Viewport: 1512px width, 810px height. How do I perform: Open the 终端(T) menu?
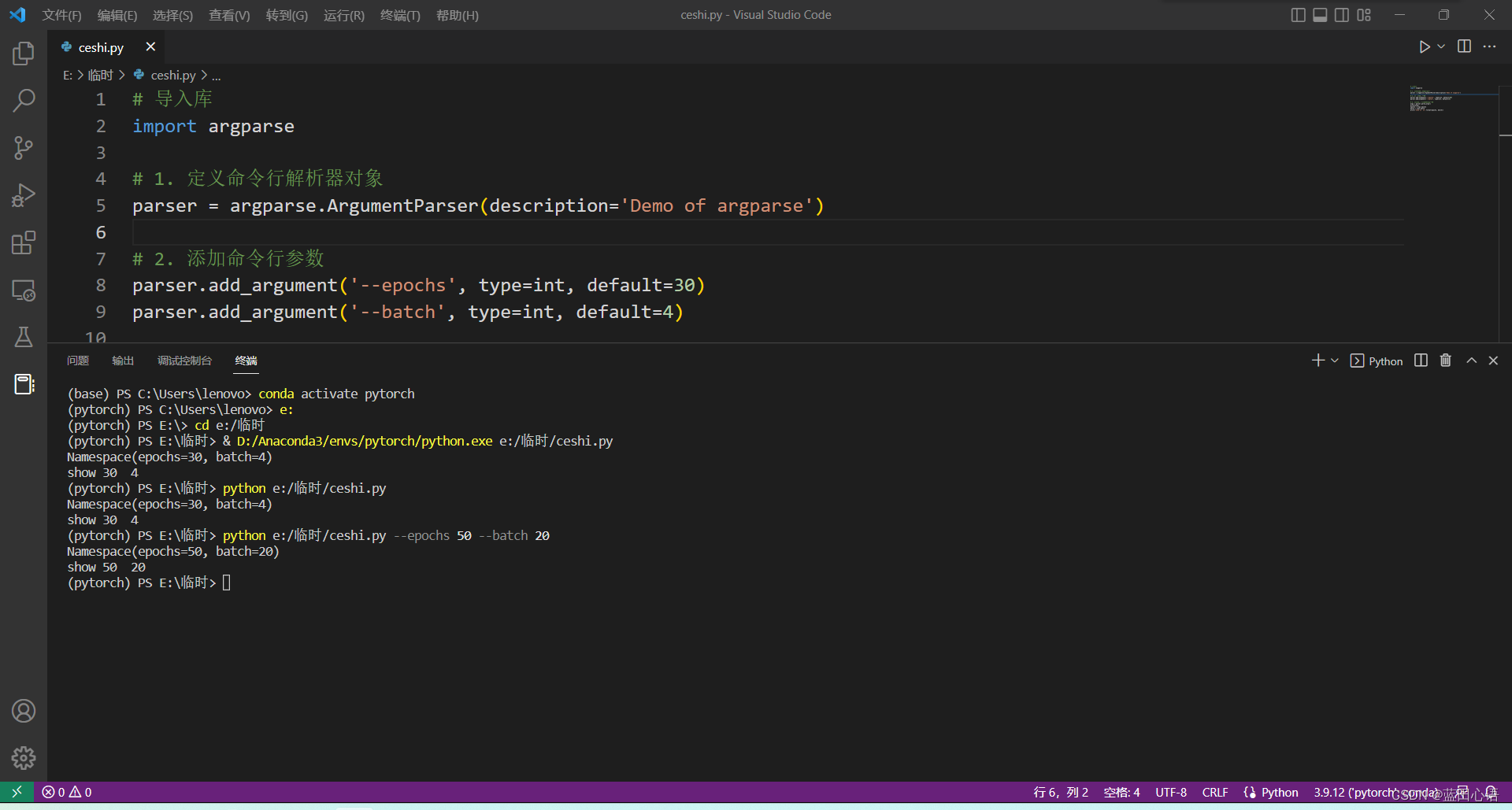pos(400,16)
